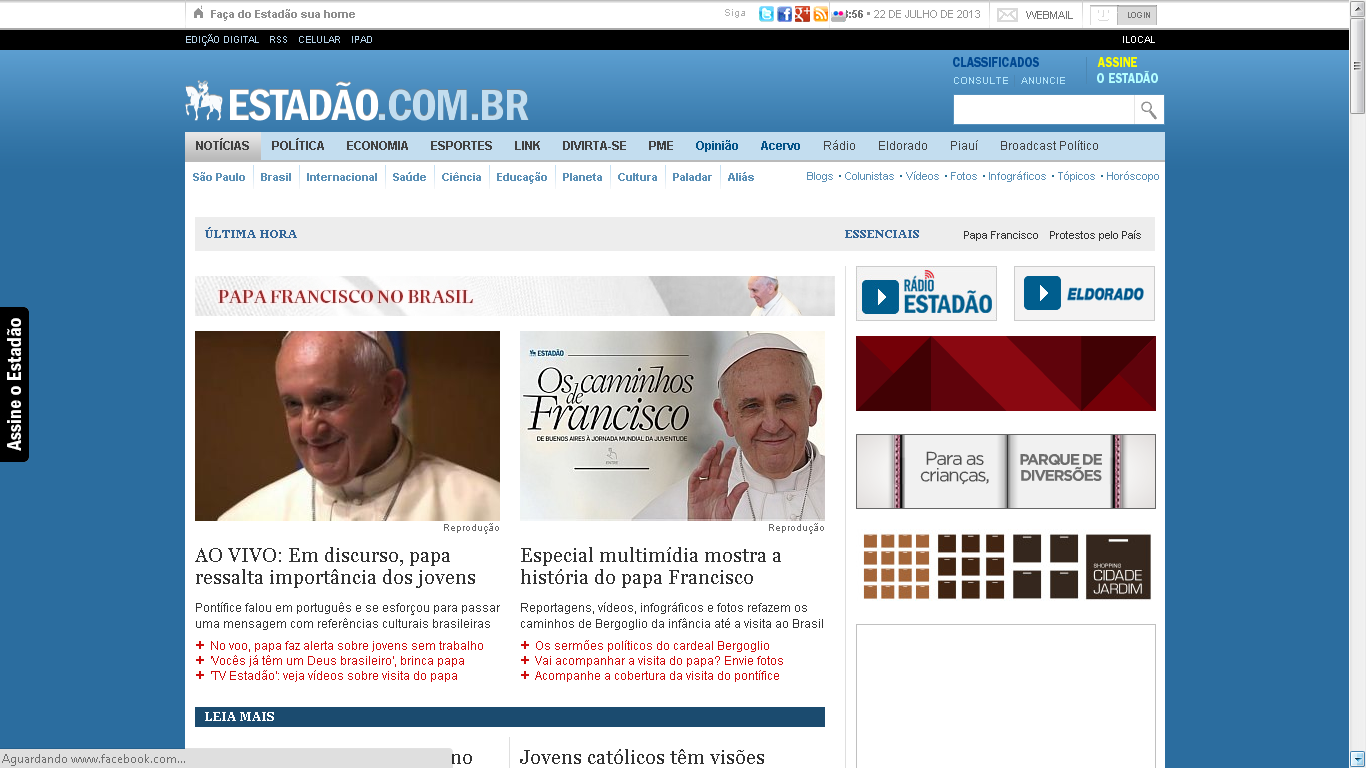The image size is (1366, 768).
Task: Open the Piauí menu item
Action: pos(964,146)
